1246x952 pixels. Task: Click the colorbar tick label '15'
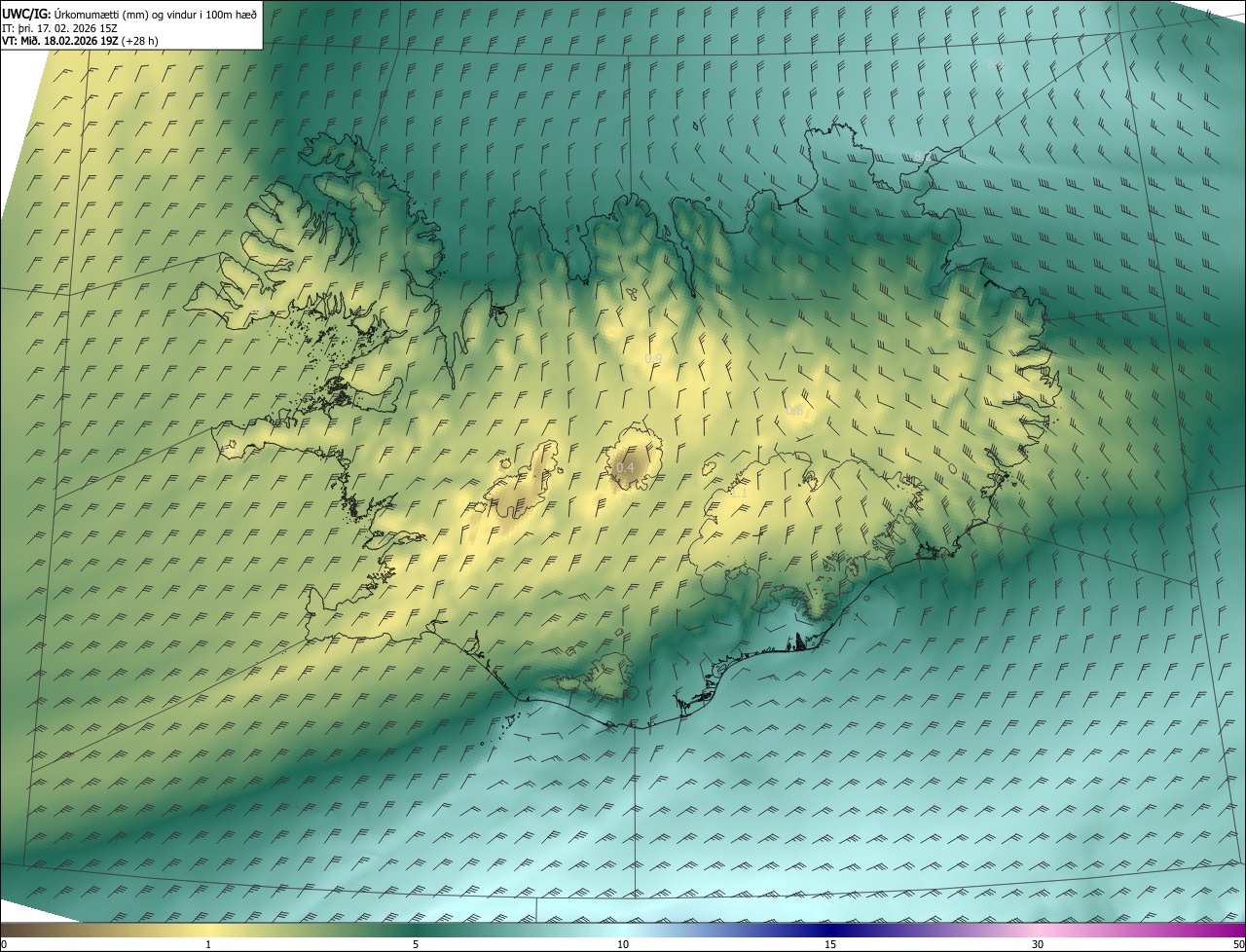click(x=830, y=945)
